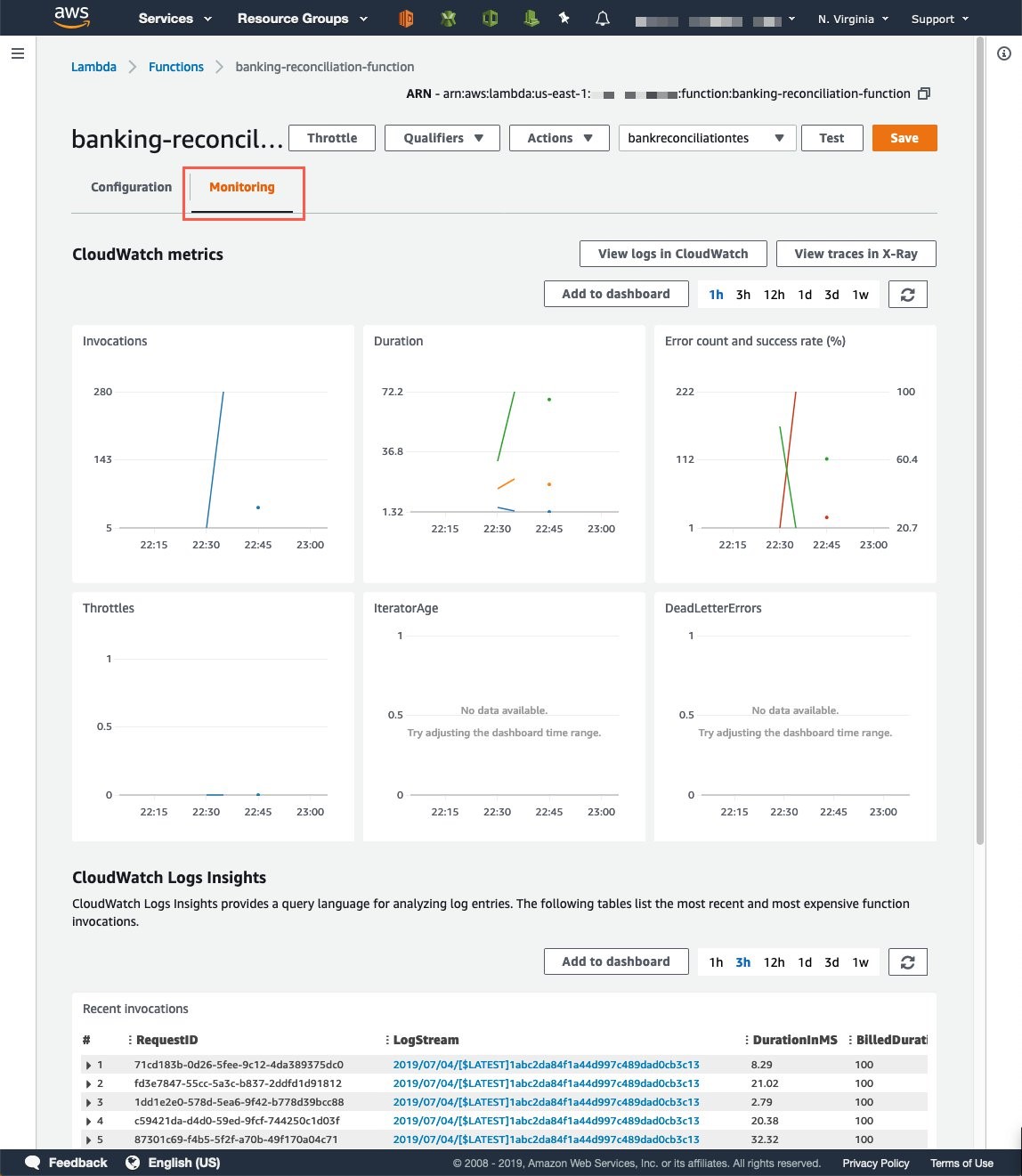Viewport: 1022px width, 1176px height.
Task: Select the 3h metrics time range
Action: pyautogui.click(x=743, y=294)
